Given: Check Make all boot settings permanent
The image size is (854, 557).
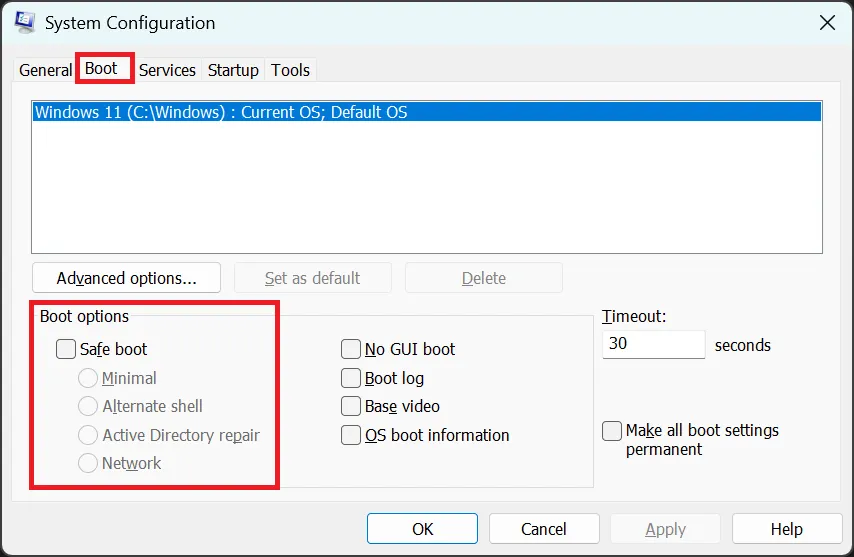Looking at the screenshot, I should point(612,431).
